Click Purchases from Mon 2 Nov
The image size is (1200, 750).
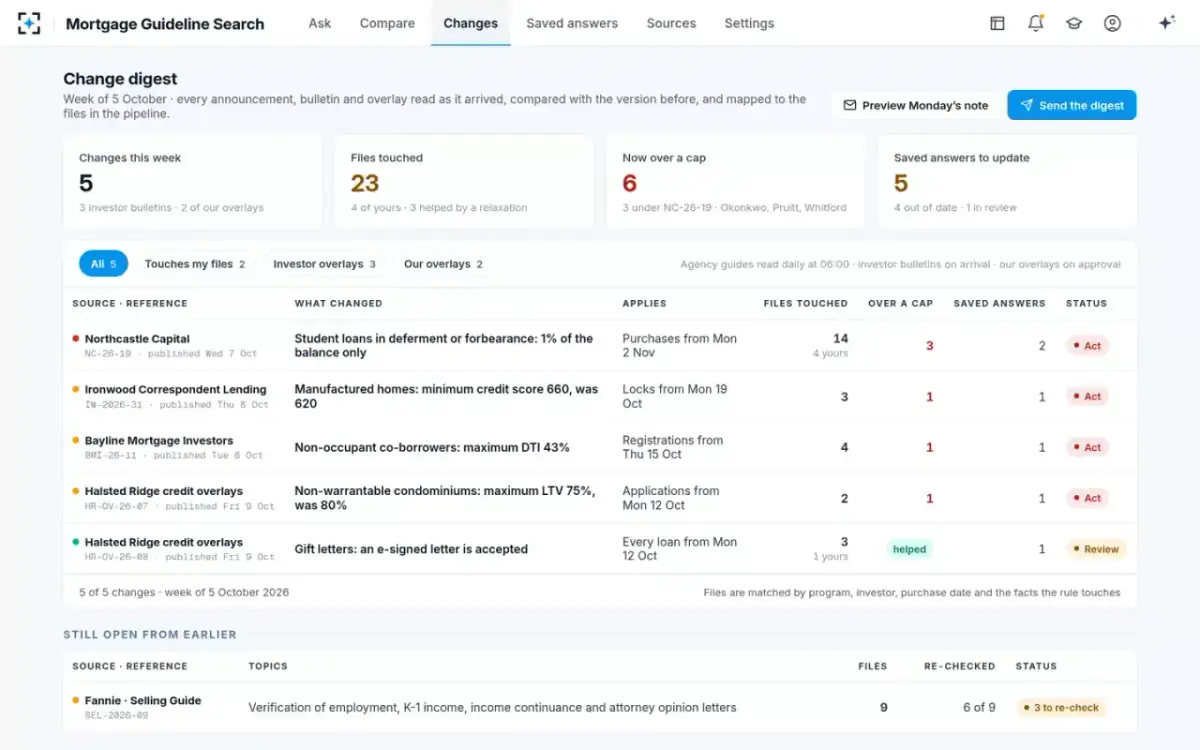coord(679,346)
